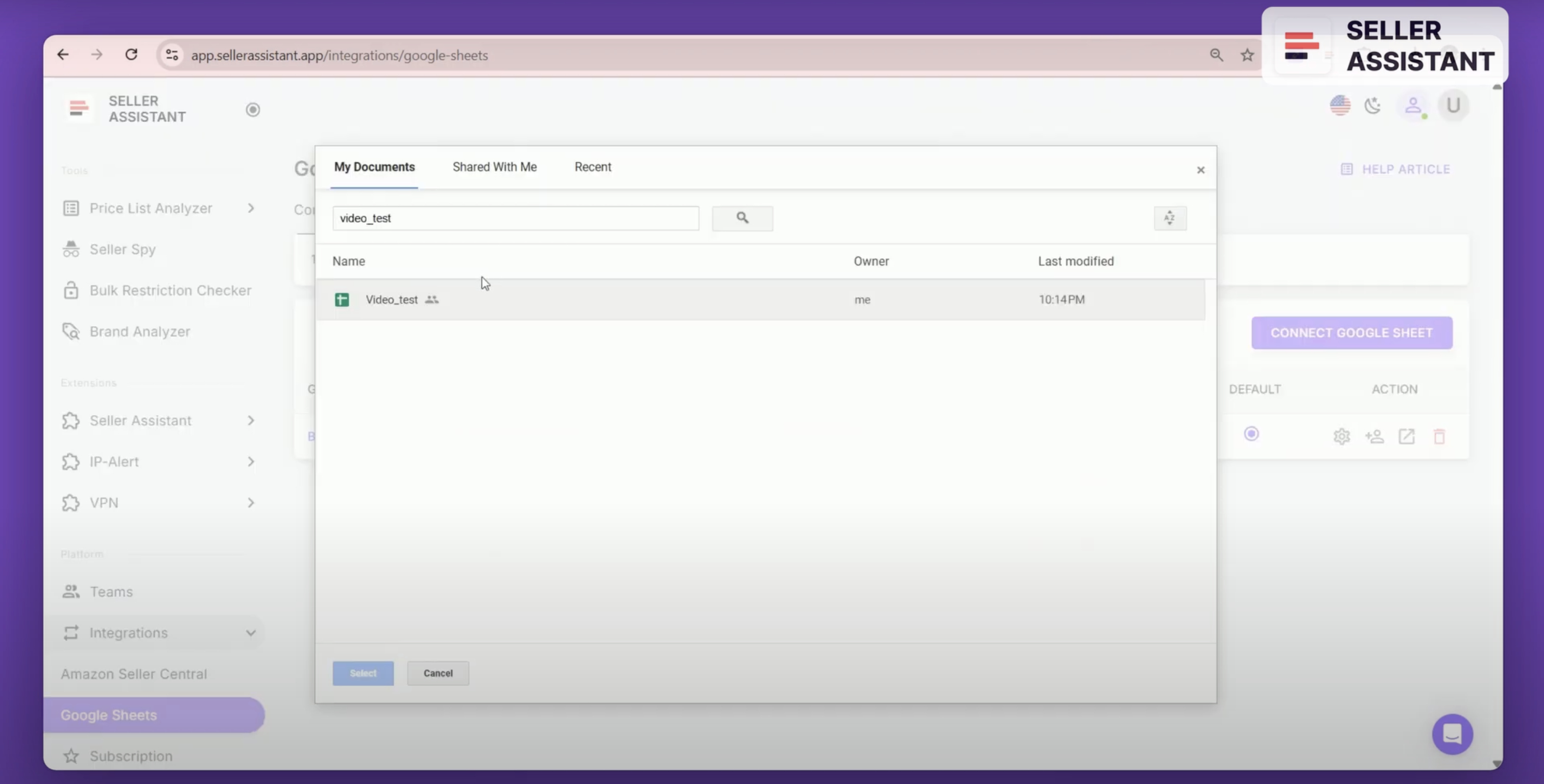The width and height of the screenshot is (1544, 784).
Task: Click the record indicator next to Seller Assistant logo
Action: [252, 109]
